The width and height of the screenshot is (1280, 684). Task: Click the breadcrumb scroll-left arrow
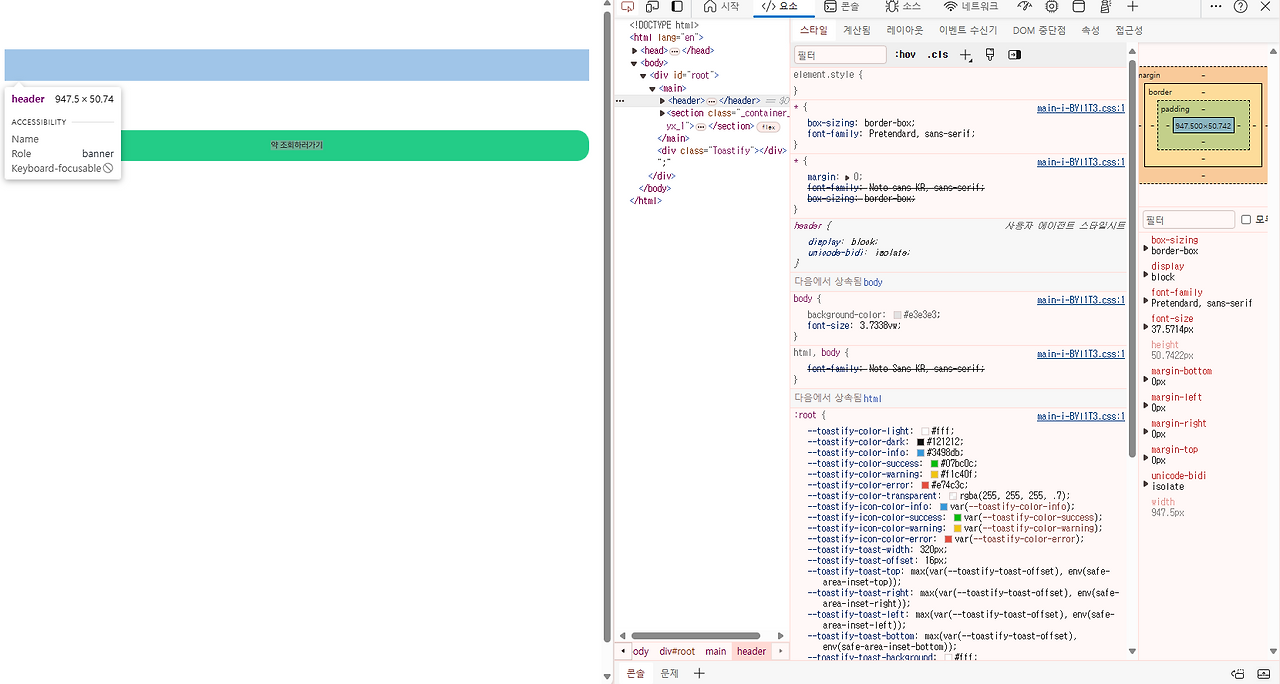(623, 651)
